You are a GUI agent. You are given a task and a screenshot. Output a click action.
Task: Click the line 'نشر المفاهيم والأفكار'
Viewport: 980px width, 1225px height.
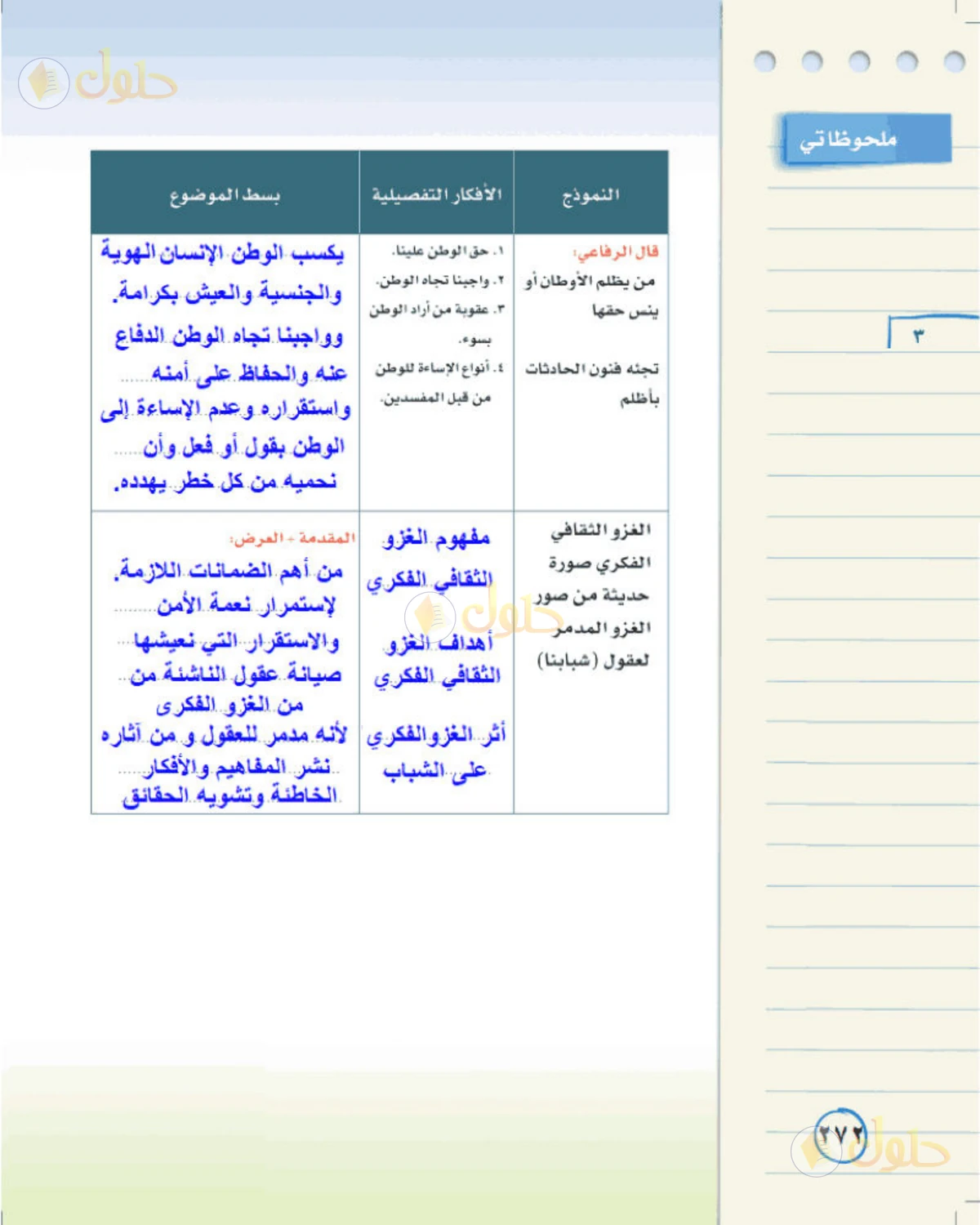click(x=238, y=767)
